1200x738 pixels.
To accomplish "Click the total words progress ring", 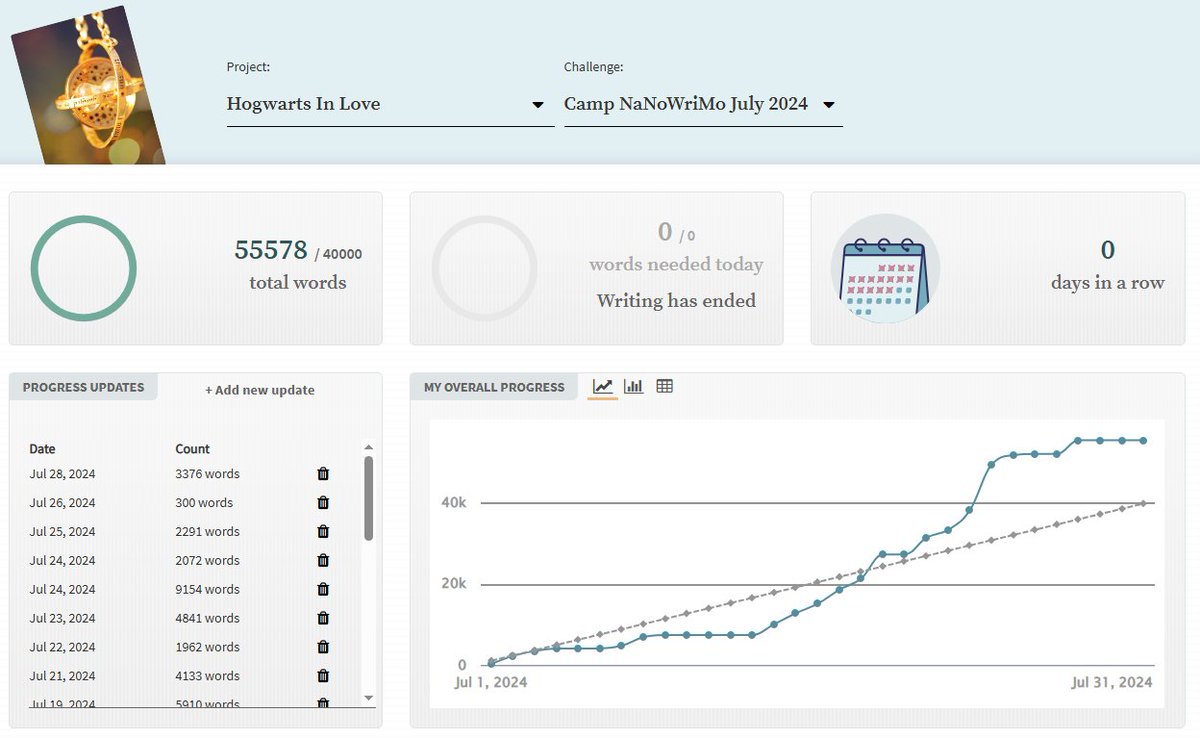I will pyautogui.click(x=83, y=268).
